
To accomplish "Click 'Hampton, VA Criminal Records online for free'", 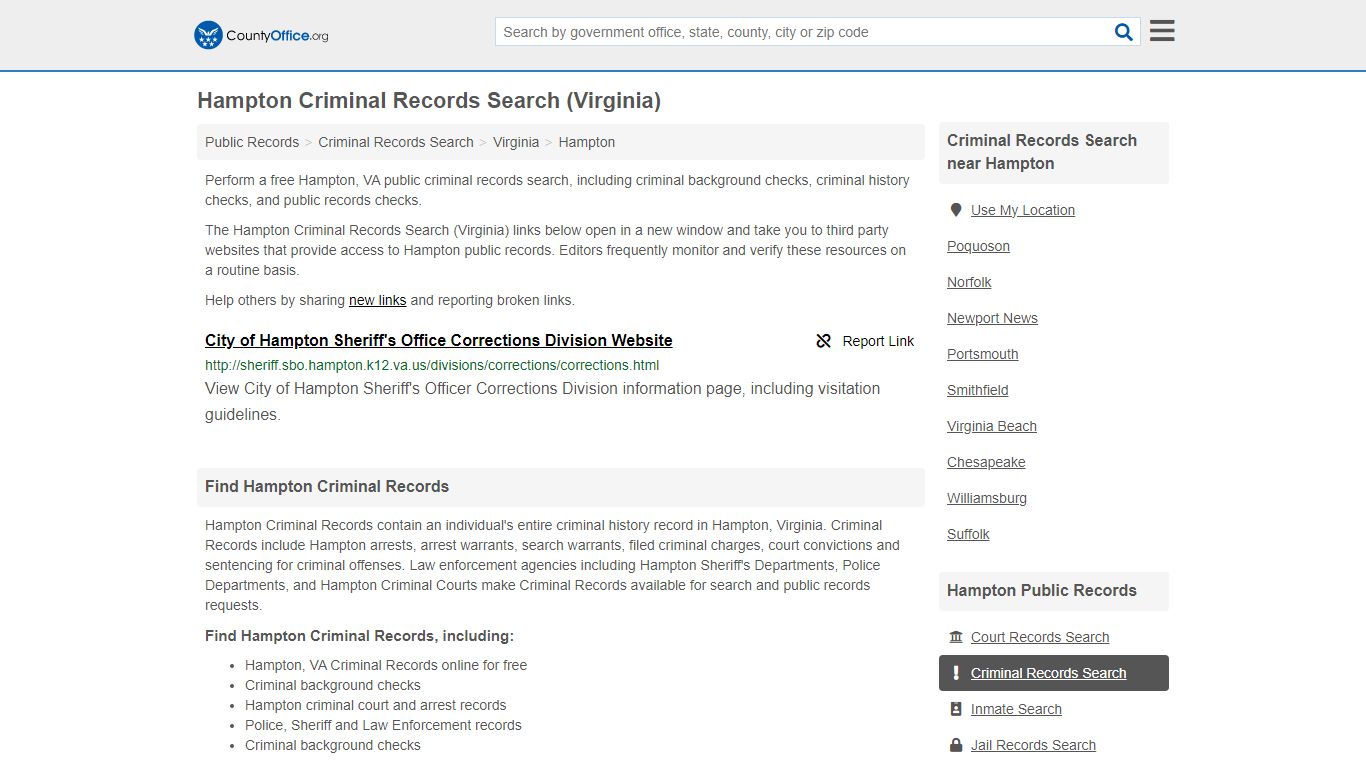I will coord(386,665).
